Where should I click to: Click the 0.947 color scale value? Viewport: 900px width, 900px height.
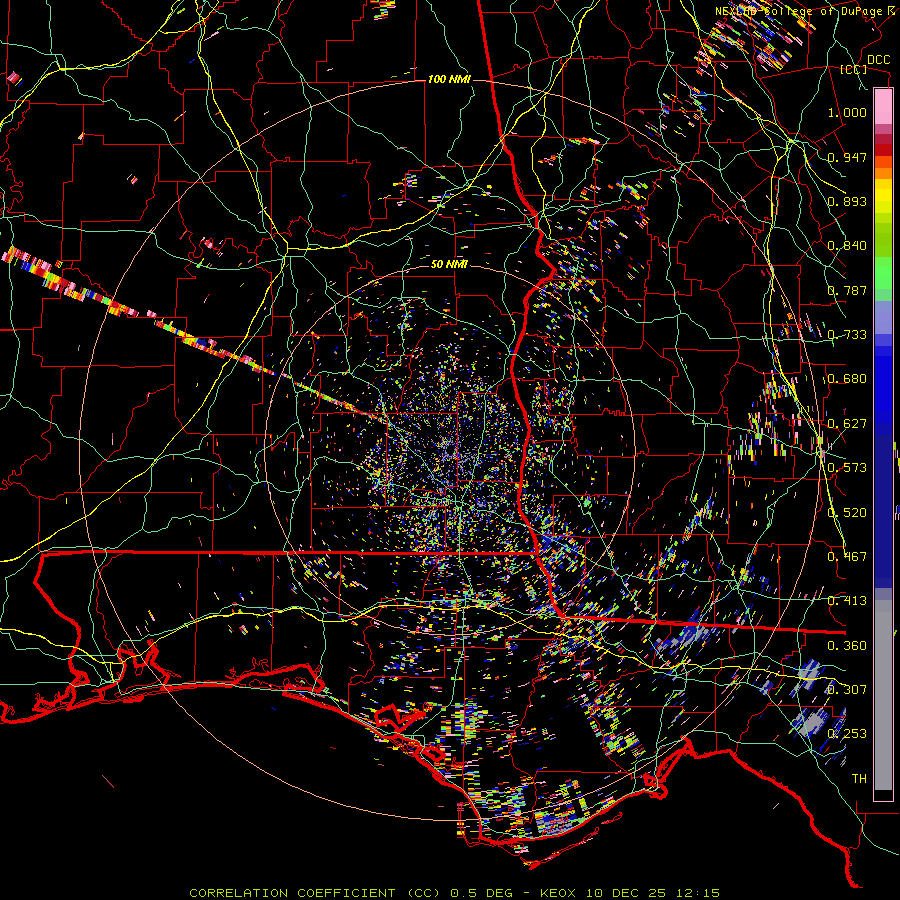click(847, 157)
